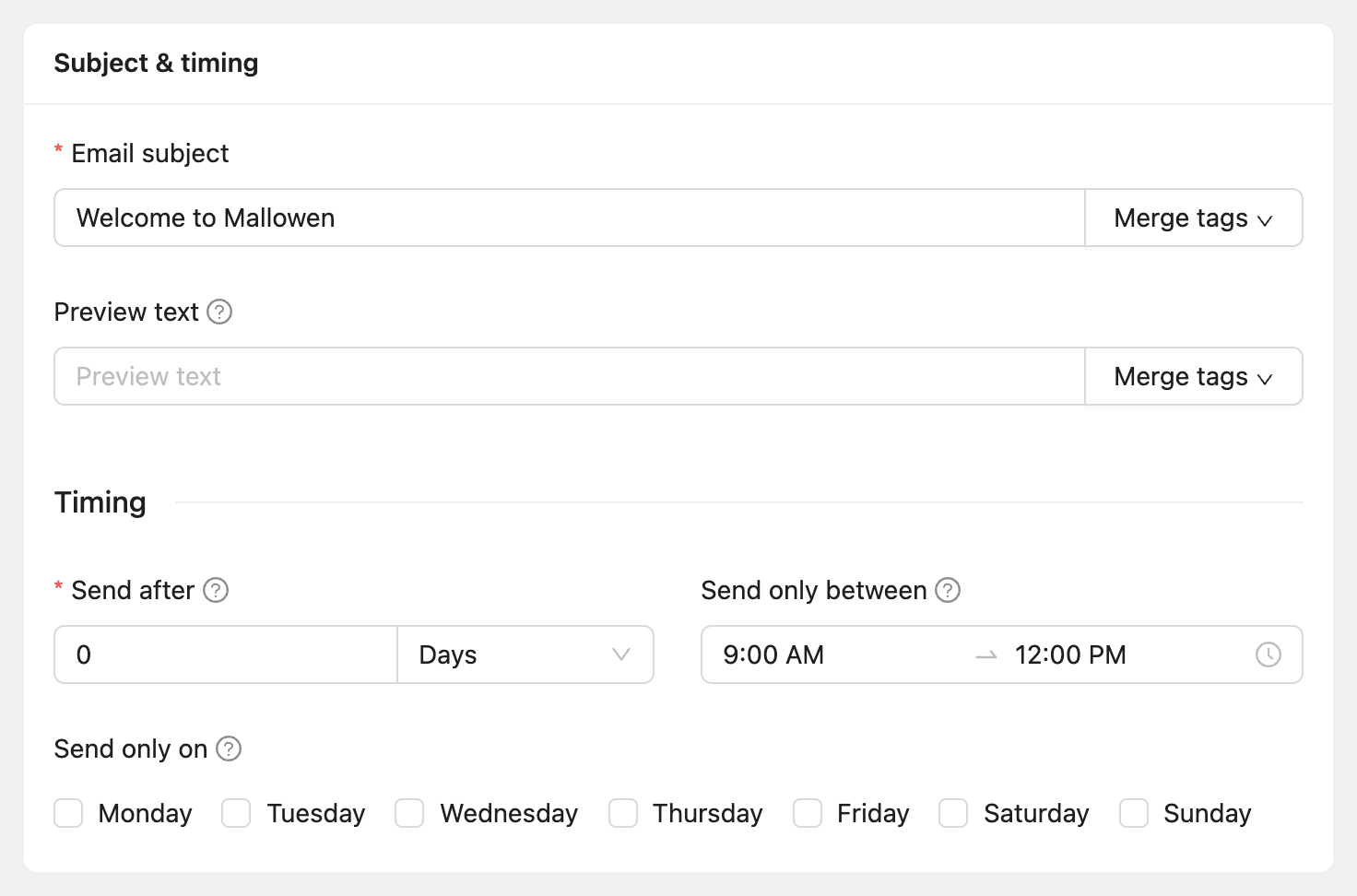Click the Timing section heading

[x=100, y=502]
